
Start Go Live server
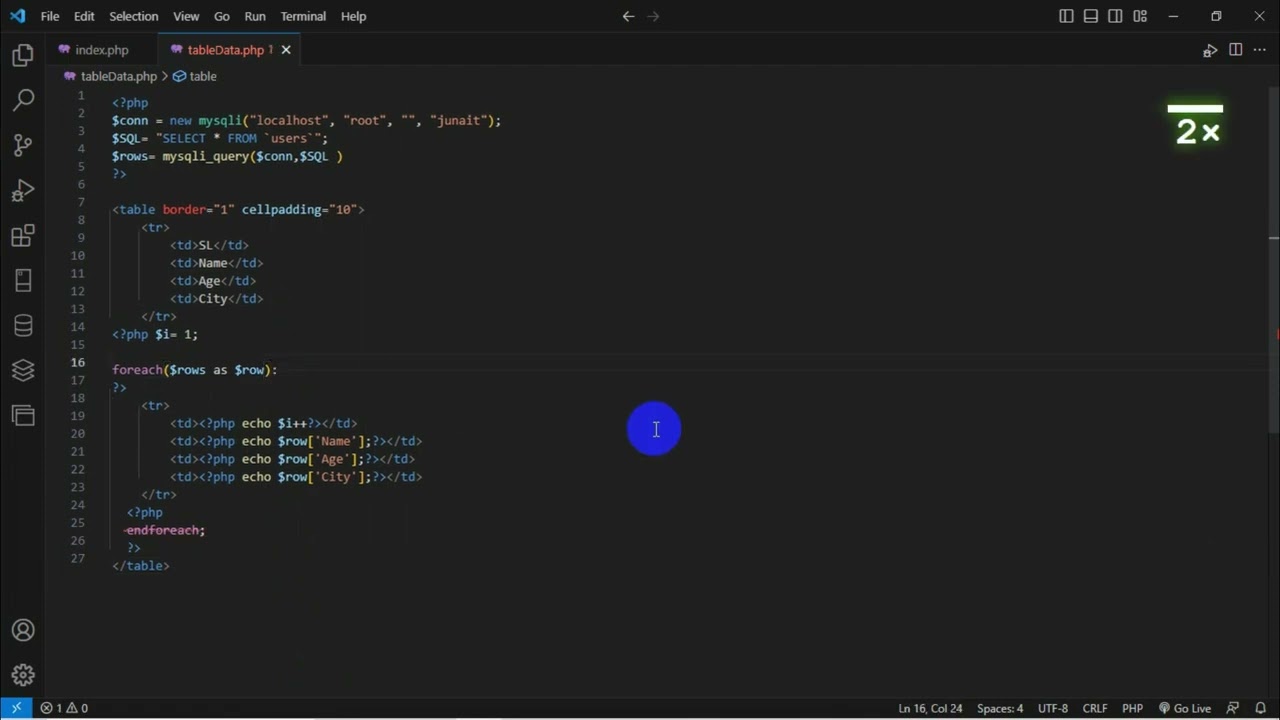[1184, 708]
